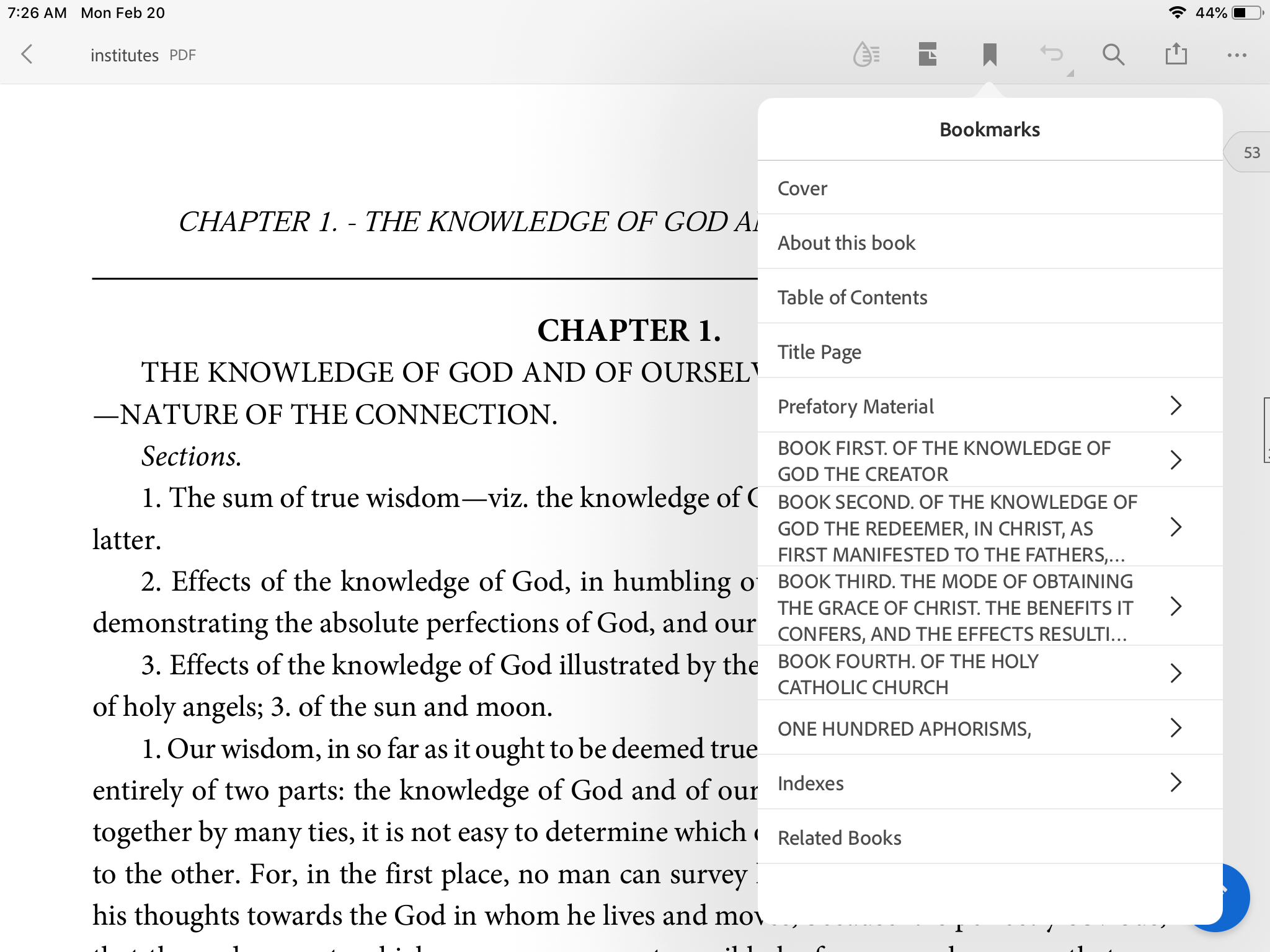Expand BOOK FOURTH bookmark chevron
Screen dimensions: 1270x952
1175,673
